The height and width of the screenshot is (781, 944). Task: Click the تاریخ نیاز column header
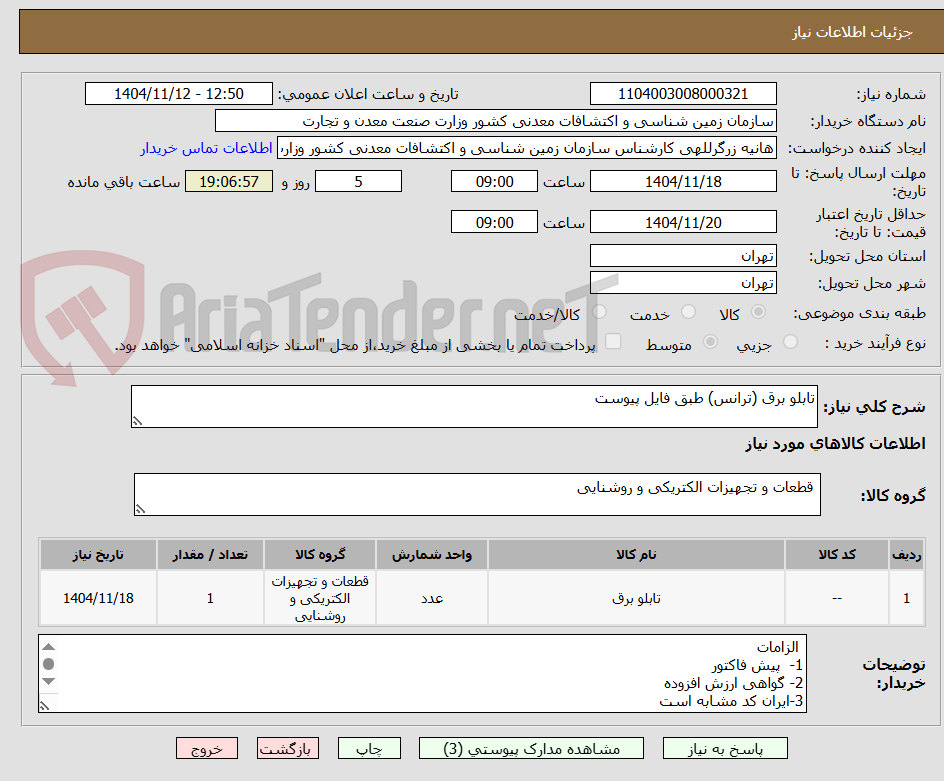point(98,555)
